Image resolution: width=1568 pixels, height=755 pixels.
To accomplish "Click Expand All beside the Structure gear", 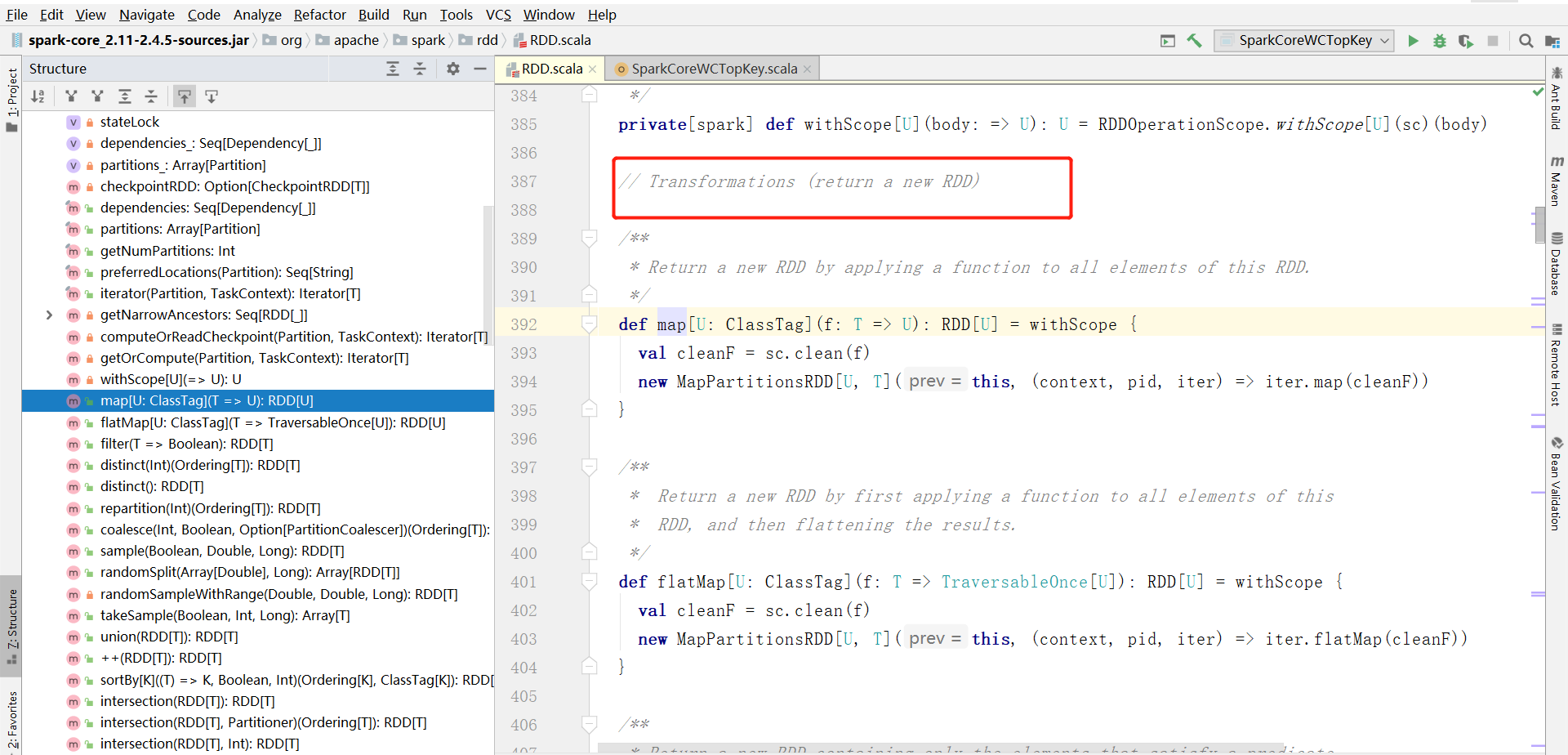I will [x=393, y=69].
